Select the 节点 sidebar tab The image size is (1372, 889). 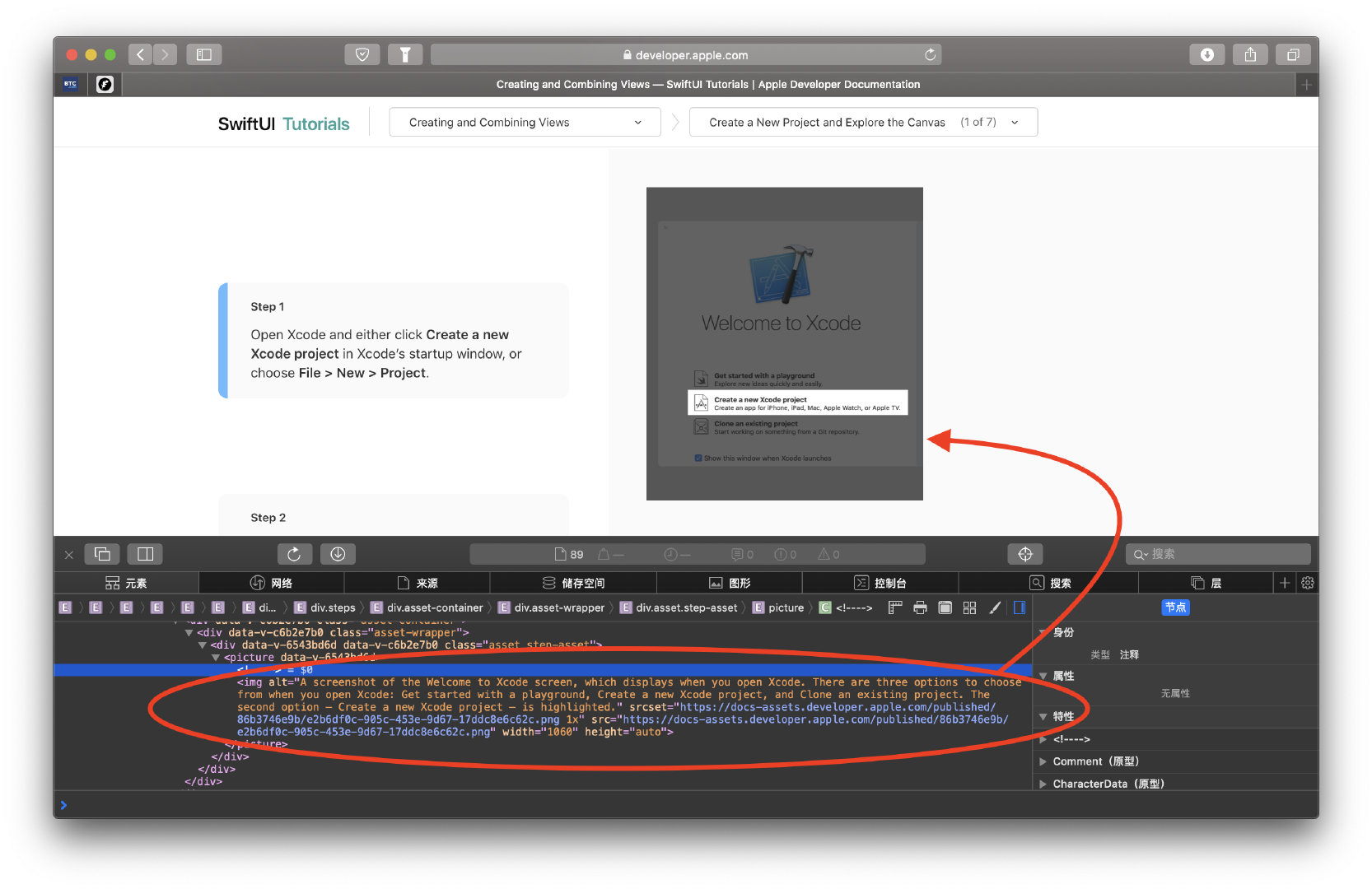click(1175, 607)
